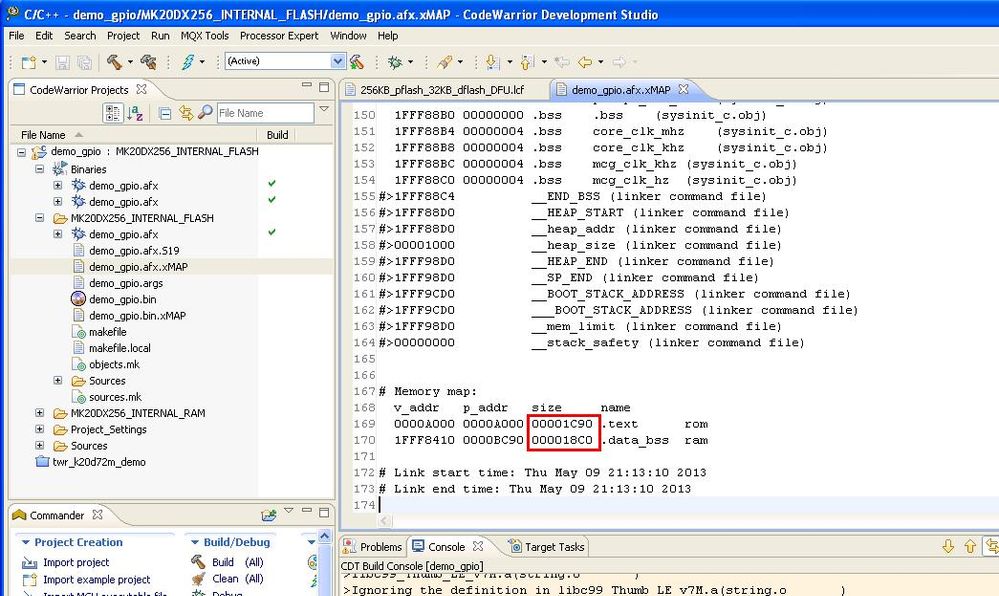999x596 pixels.
Task: Collapse the demo_gpio project root node
Action: [x=22, y=152]
